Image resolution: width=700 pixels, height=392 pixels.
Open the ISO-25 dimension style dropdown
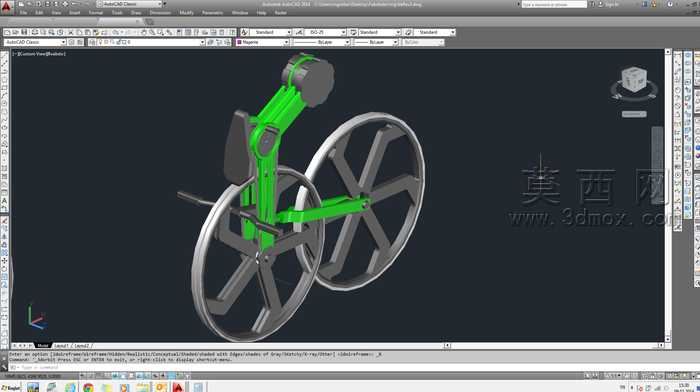point(325,32)
